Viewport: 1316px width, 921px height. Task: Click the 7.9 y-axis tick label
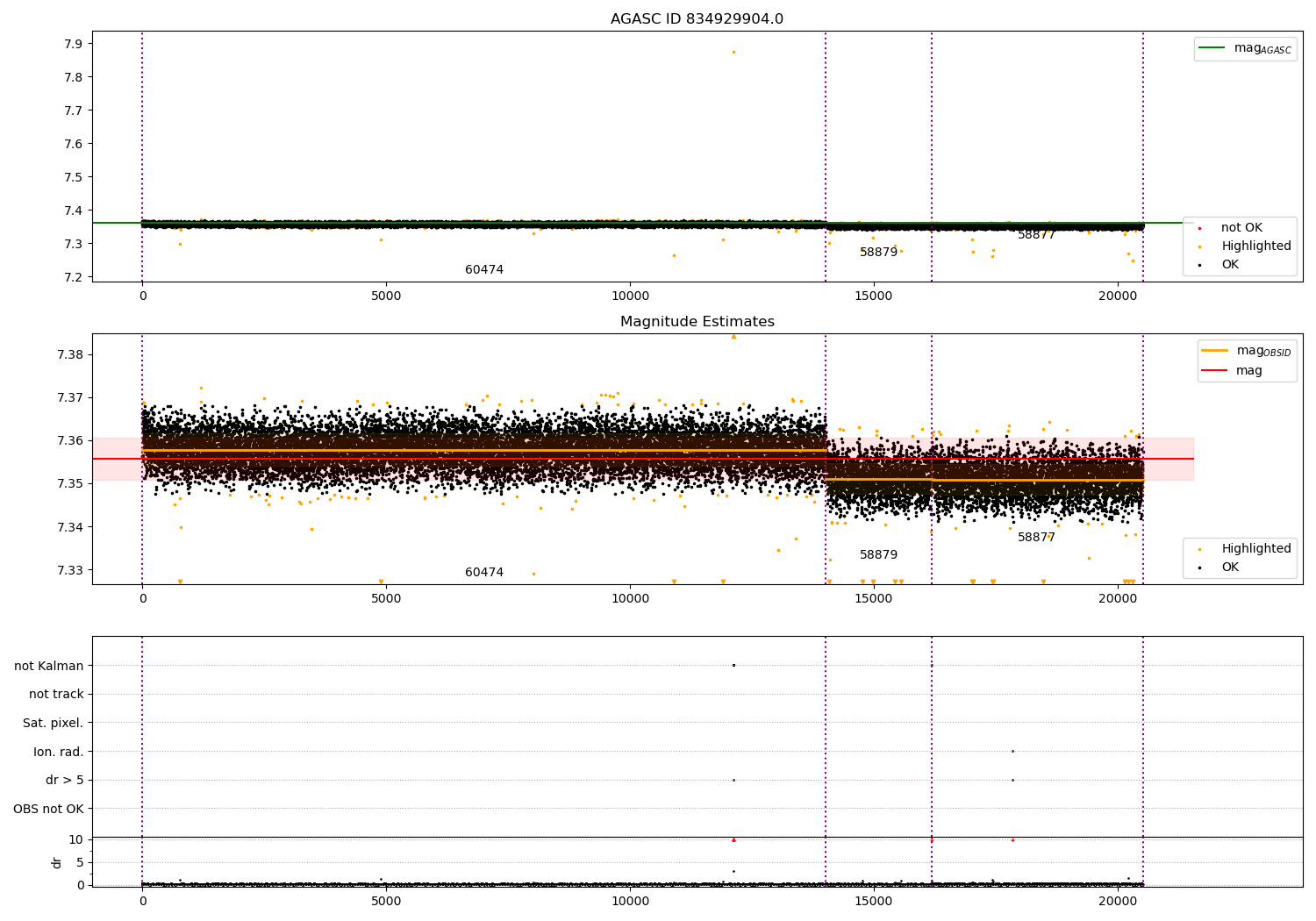[74, 44]
